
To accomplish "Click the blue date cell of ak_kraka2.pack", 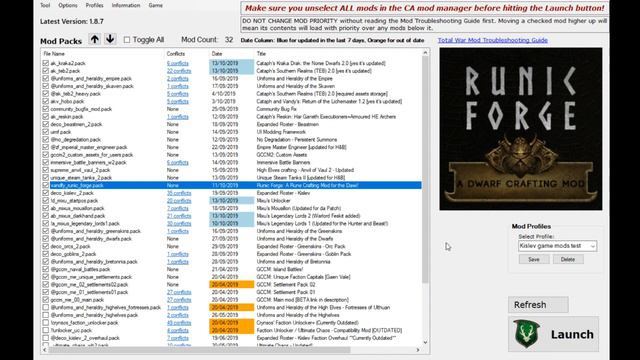I will coord(231,63).
